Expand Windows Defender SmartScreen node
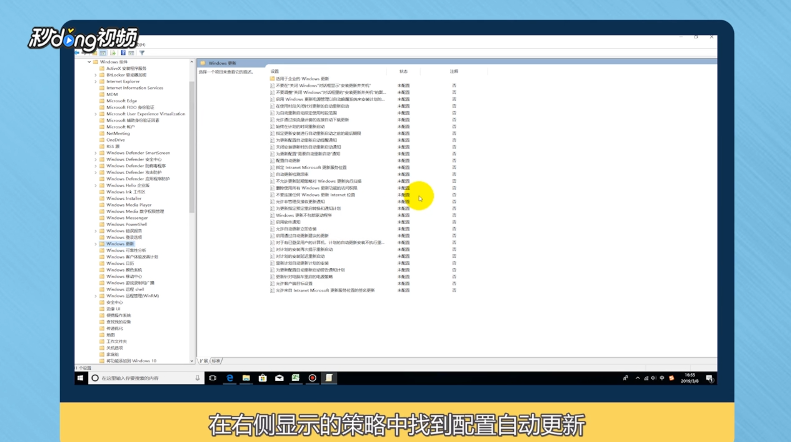791x442 pixels. (96, 153)
